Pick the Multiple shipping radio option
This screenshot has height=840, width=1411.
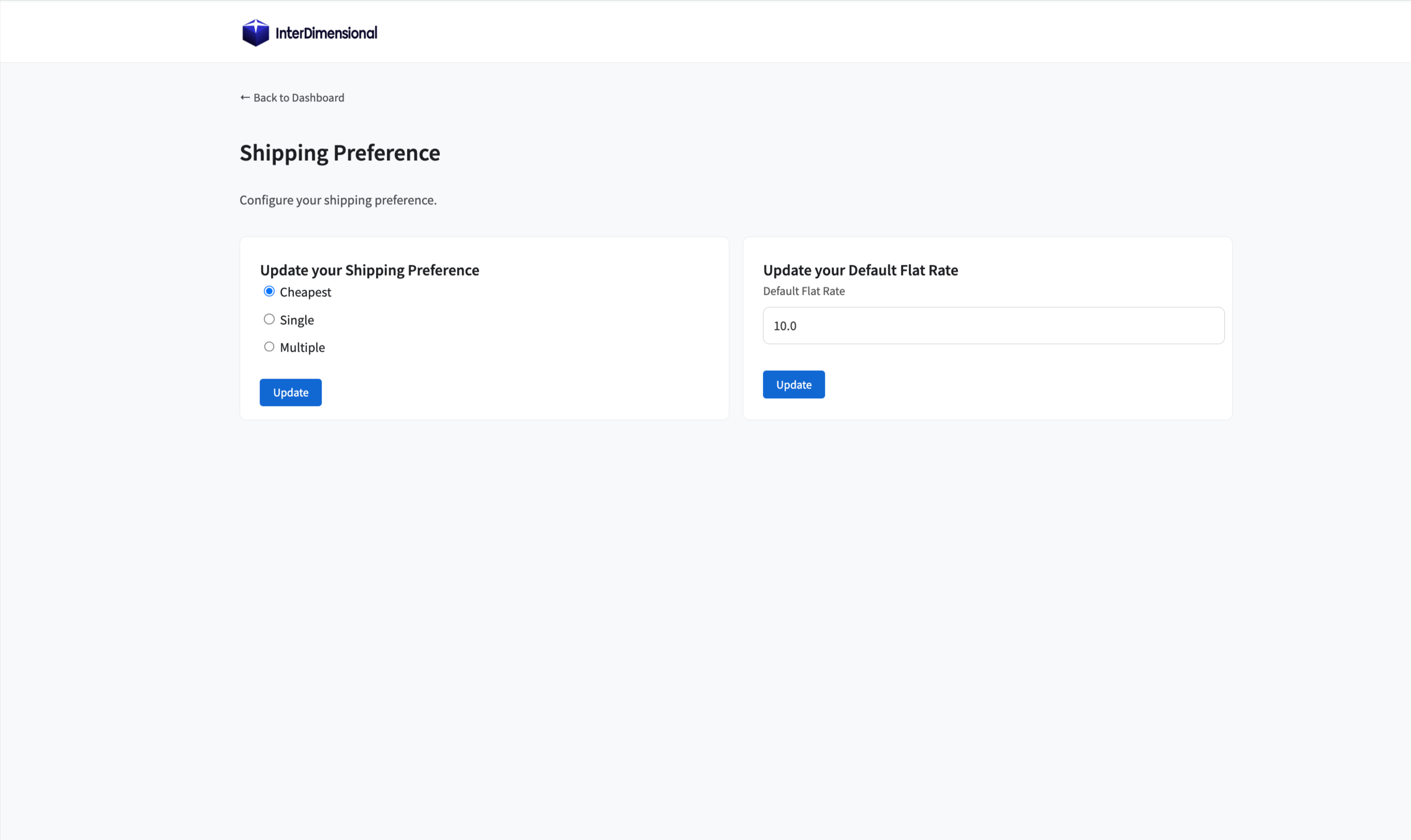tap(269, 347)
